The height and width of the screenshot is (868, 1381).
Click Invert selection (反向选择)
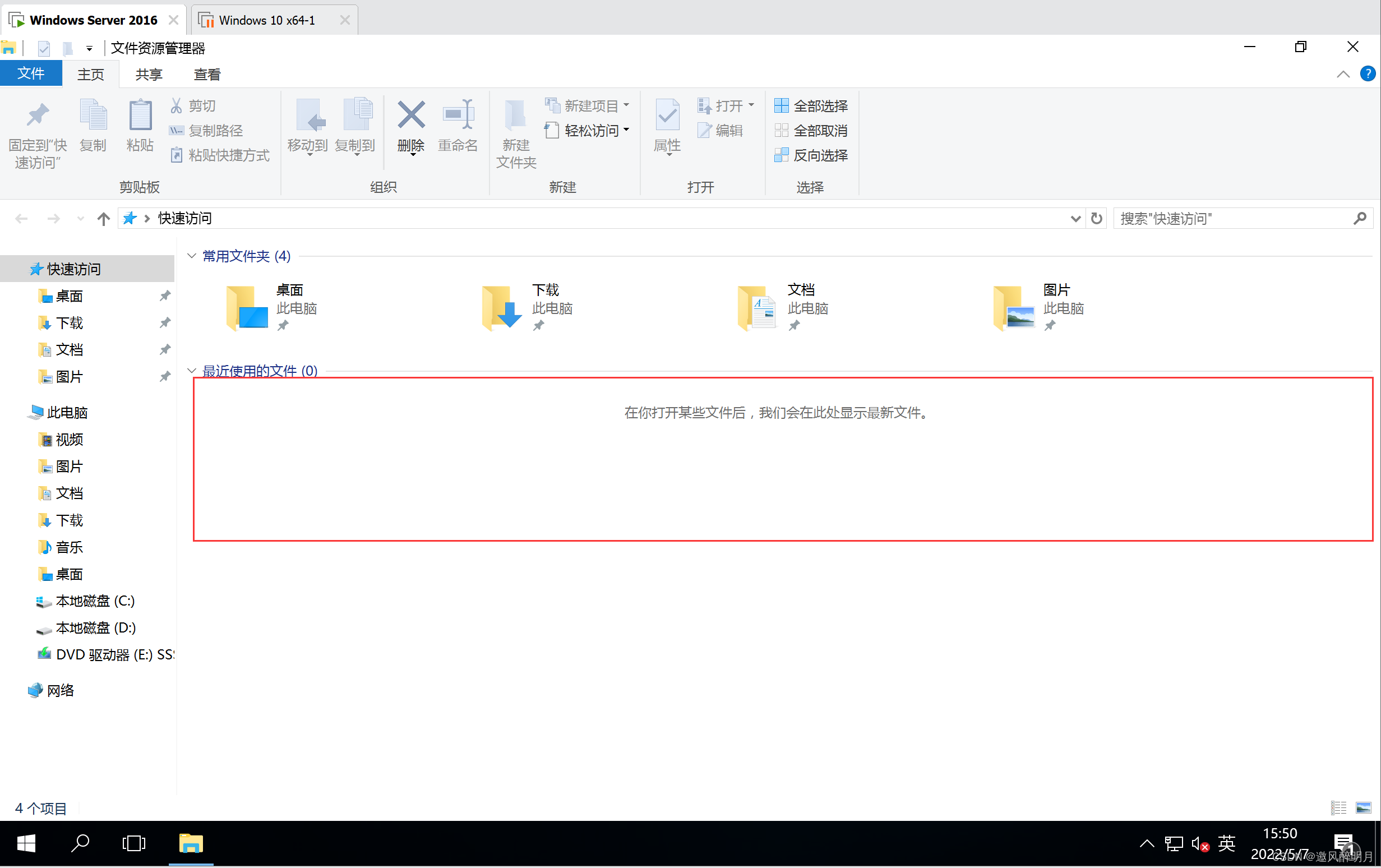811,155
